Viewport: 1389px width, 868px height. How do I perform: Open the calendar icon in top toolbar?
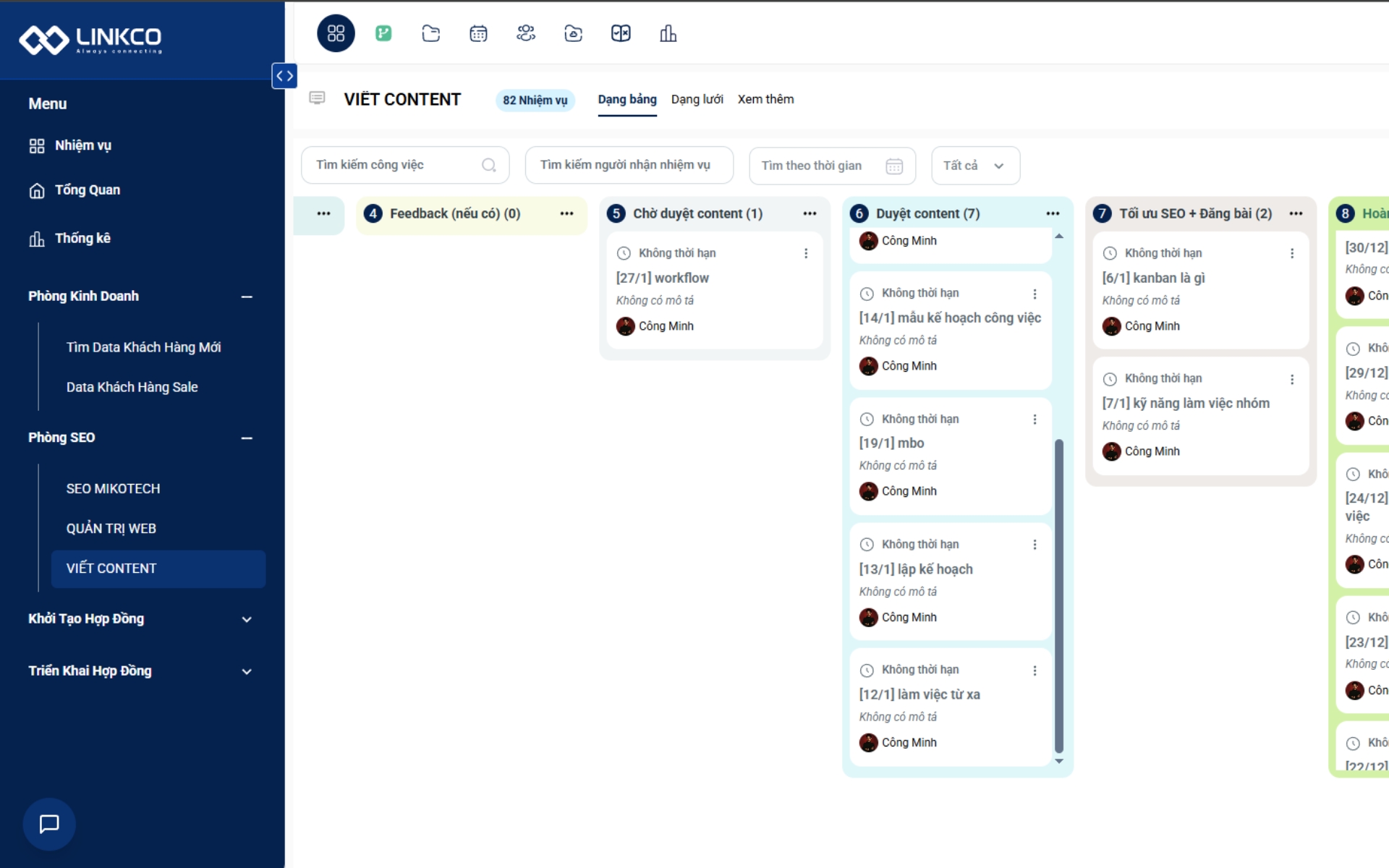[478, 33]
